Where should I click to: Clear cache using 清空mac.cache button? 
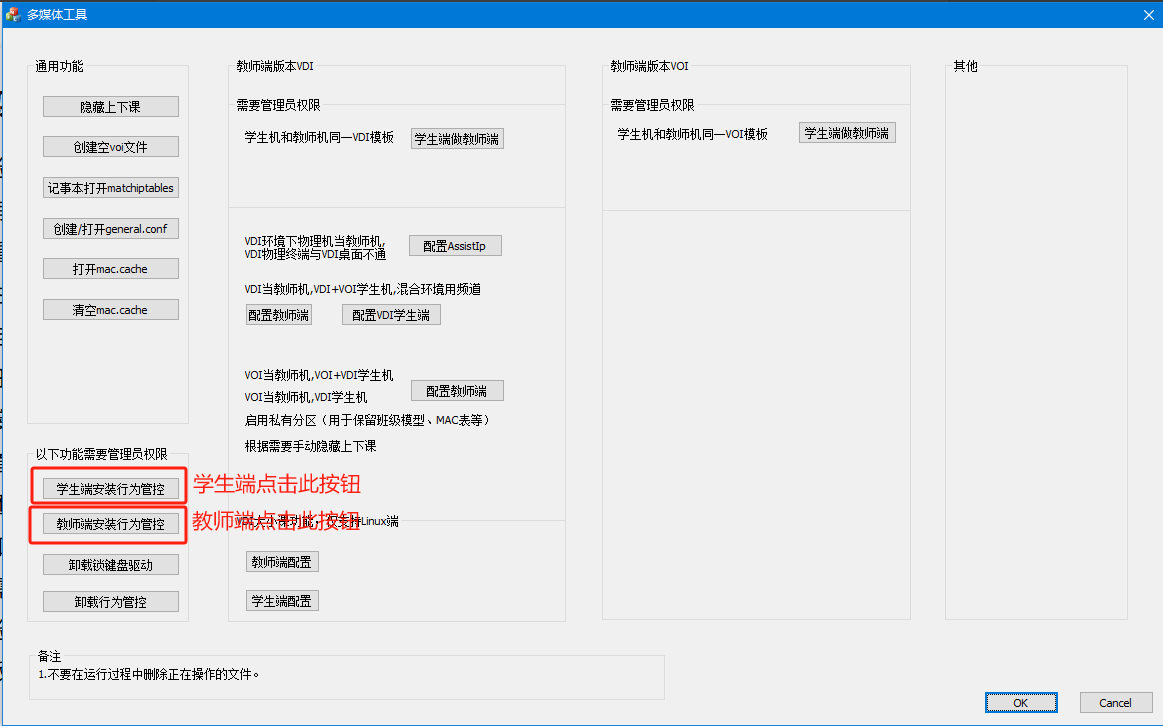tap(111, 310)
